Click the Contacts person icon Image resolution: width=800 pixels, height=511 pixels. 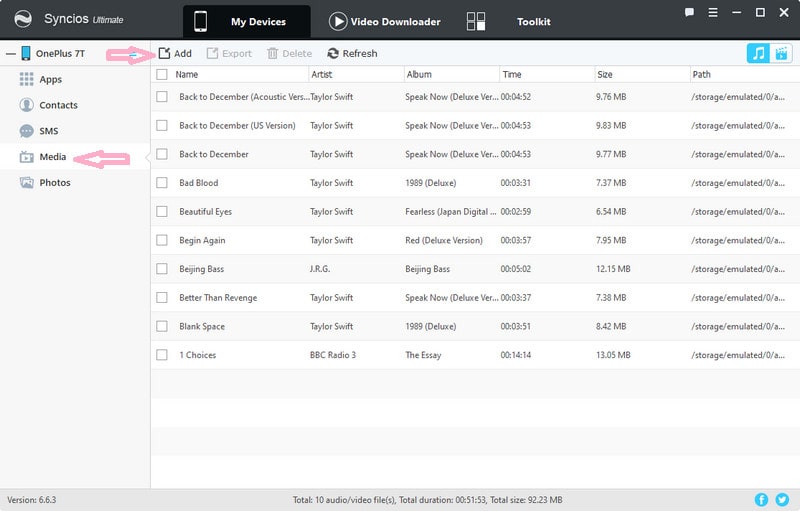[x=26, y=105]
